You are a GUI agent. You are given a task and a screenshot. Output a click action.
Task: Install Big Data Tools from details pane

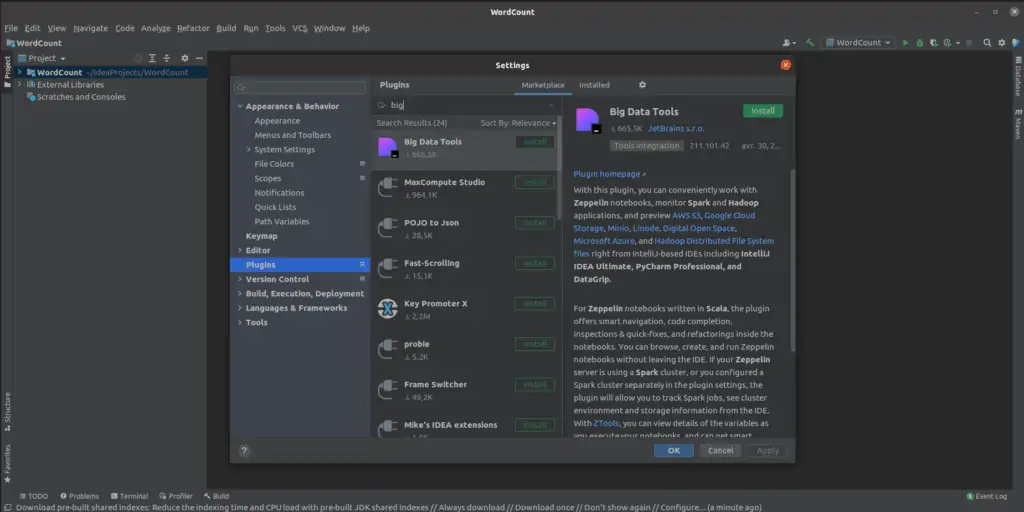coord(763,111)
